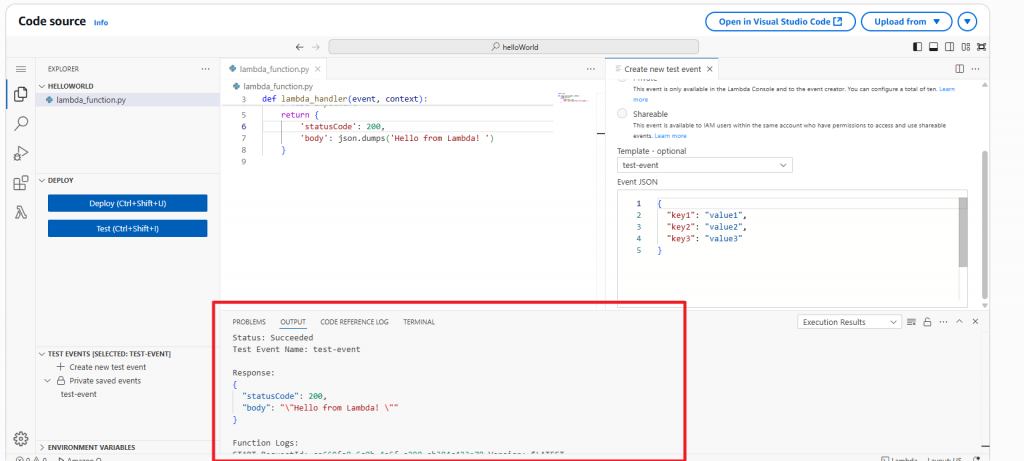Open the Execution Results output channel dropdown
This screenshot has width=1024, height=461.
850,322
